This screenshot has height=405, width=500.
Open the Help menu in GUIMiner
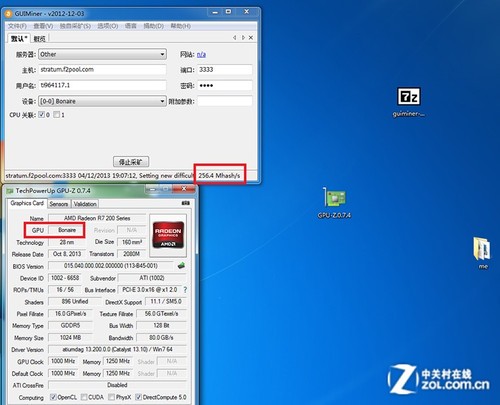pos(180,26)
